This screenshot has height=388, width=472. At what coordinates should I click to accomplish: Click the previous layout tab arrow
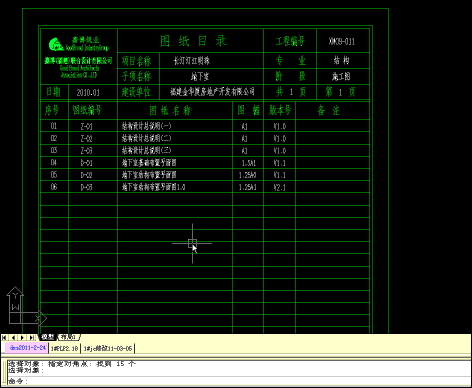(x=14, y=338)
